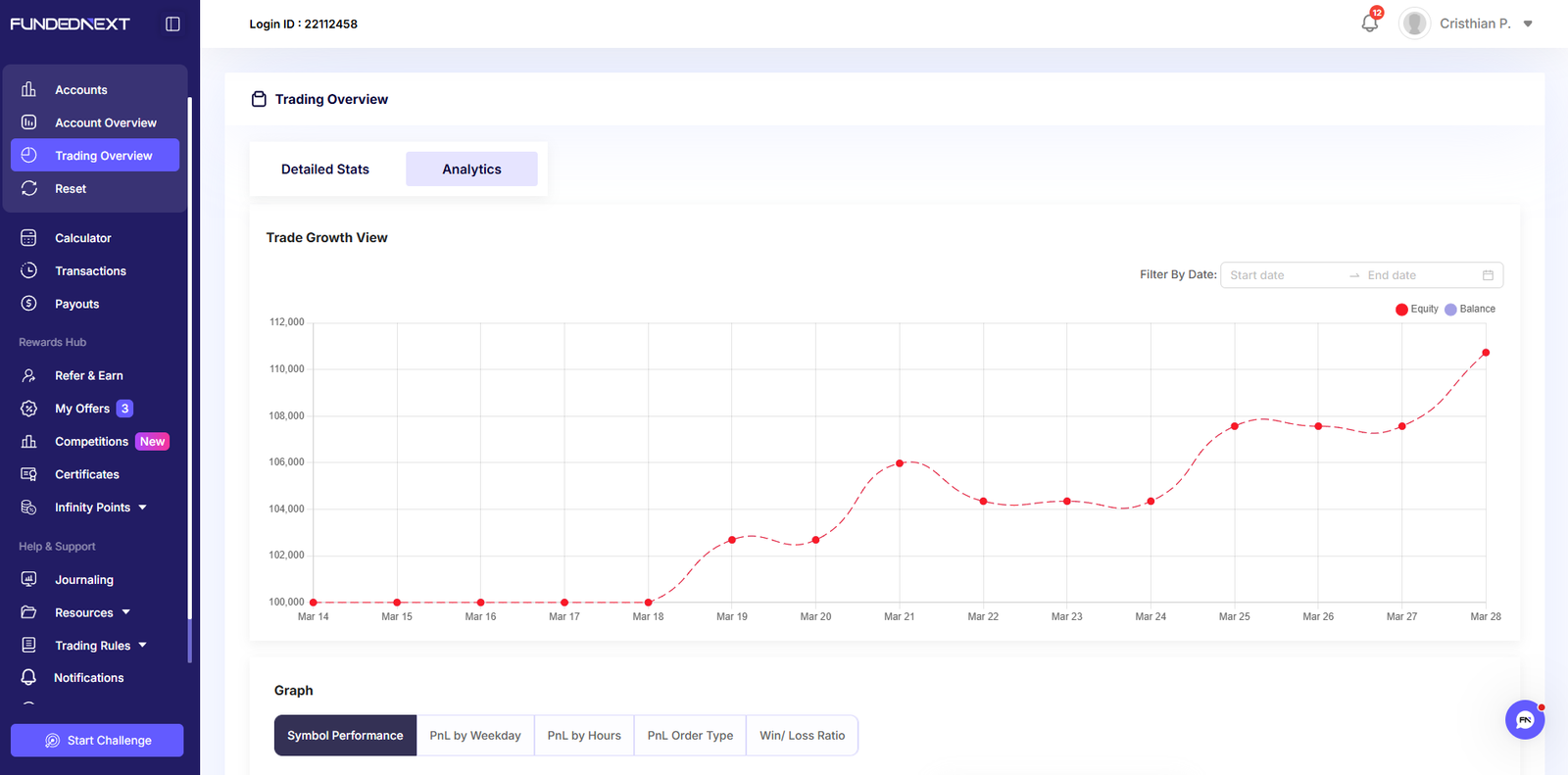
Task: Click the Refer & Earn person icon
Action: pyautogui.click(x=28, y=375)
